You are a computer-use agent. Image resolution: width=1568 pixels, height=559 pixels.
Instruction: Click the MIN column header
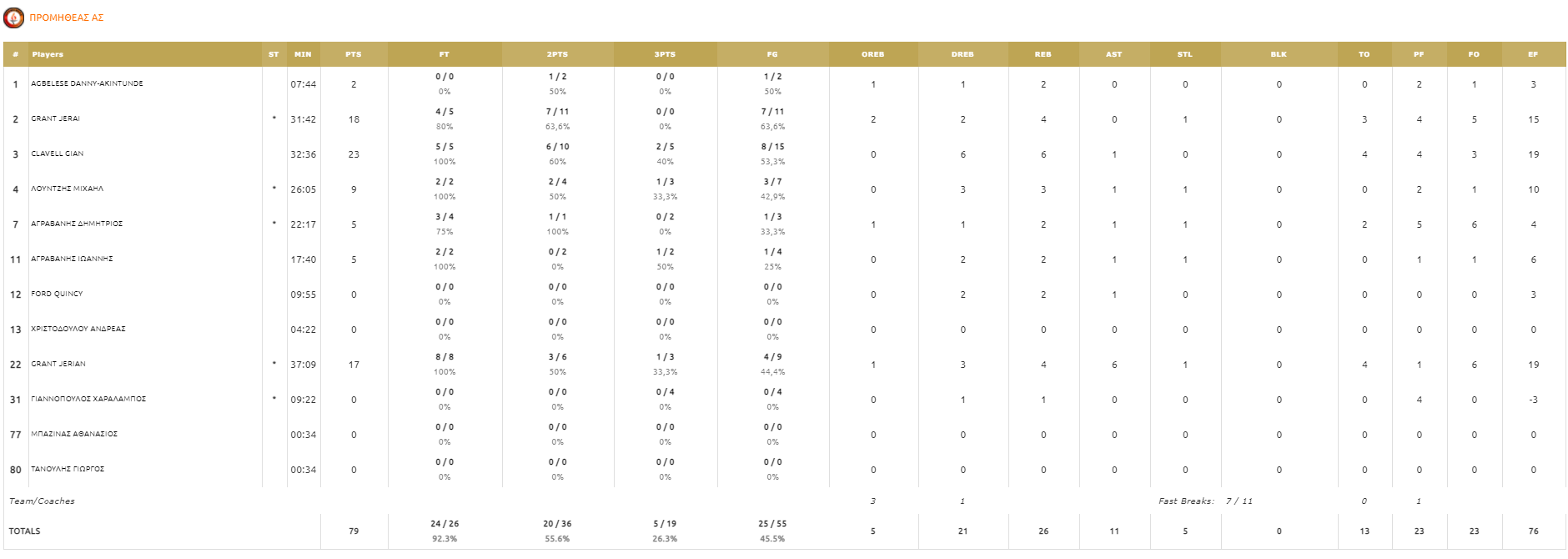pyautogui.click(x=303, y=54)
